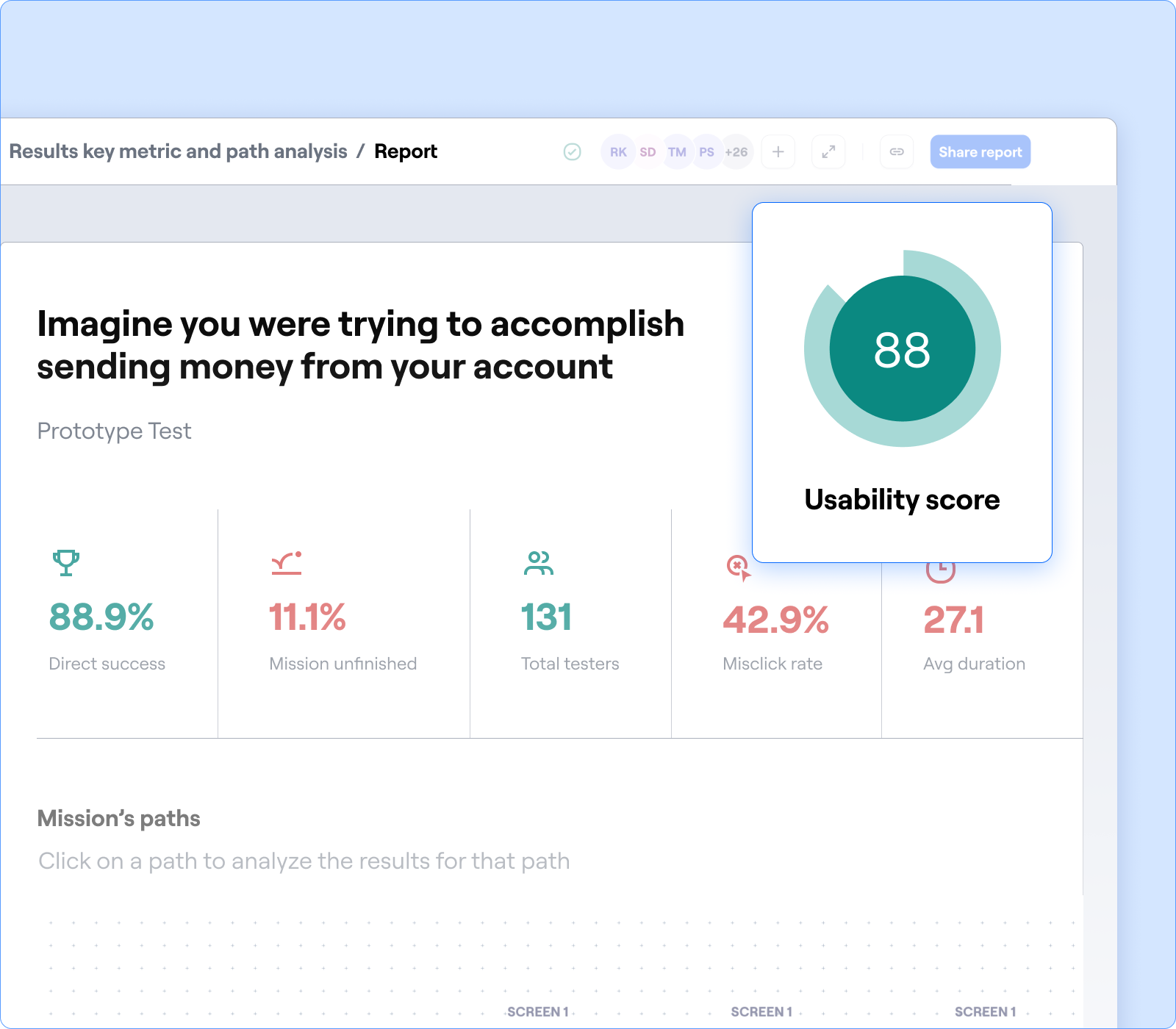Screen dimensions: 1176x1029
Task: Click the Mission unfinished bounce icon
Action: point(287,563)
